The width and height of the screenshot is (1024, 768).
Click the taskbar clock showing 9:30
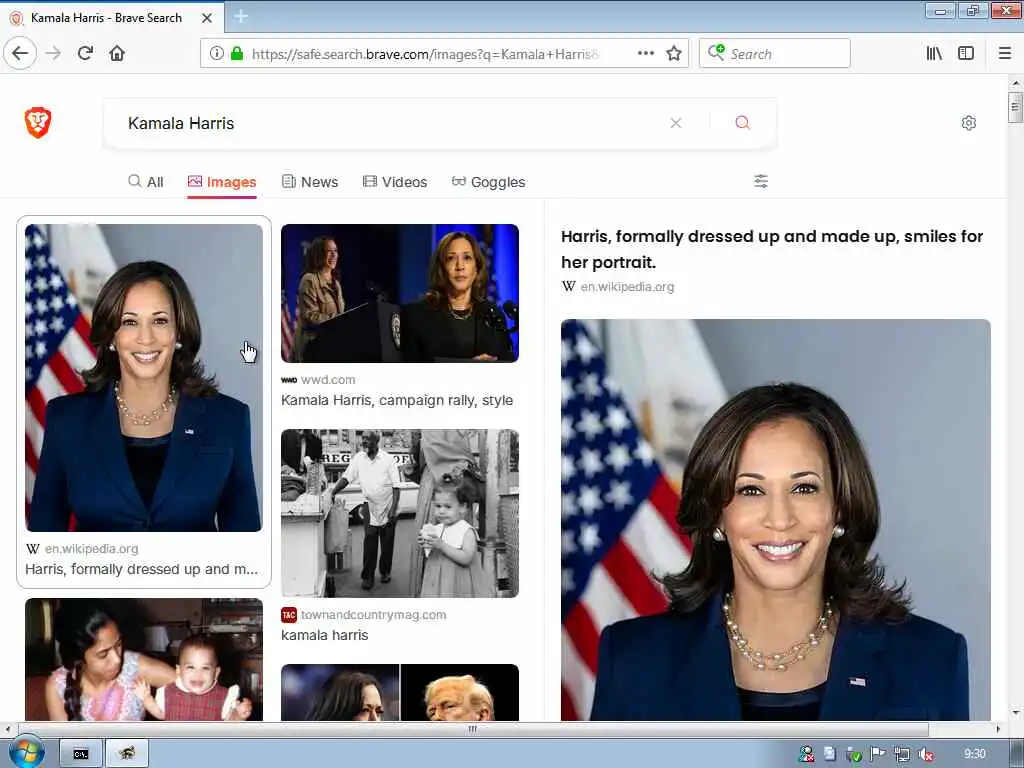(975, 754)
